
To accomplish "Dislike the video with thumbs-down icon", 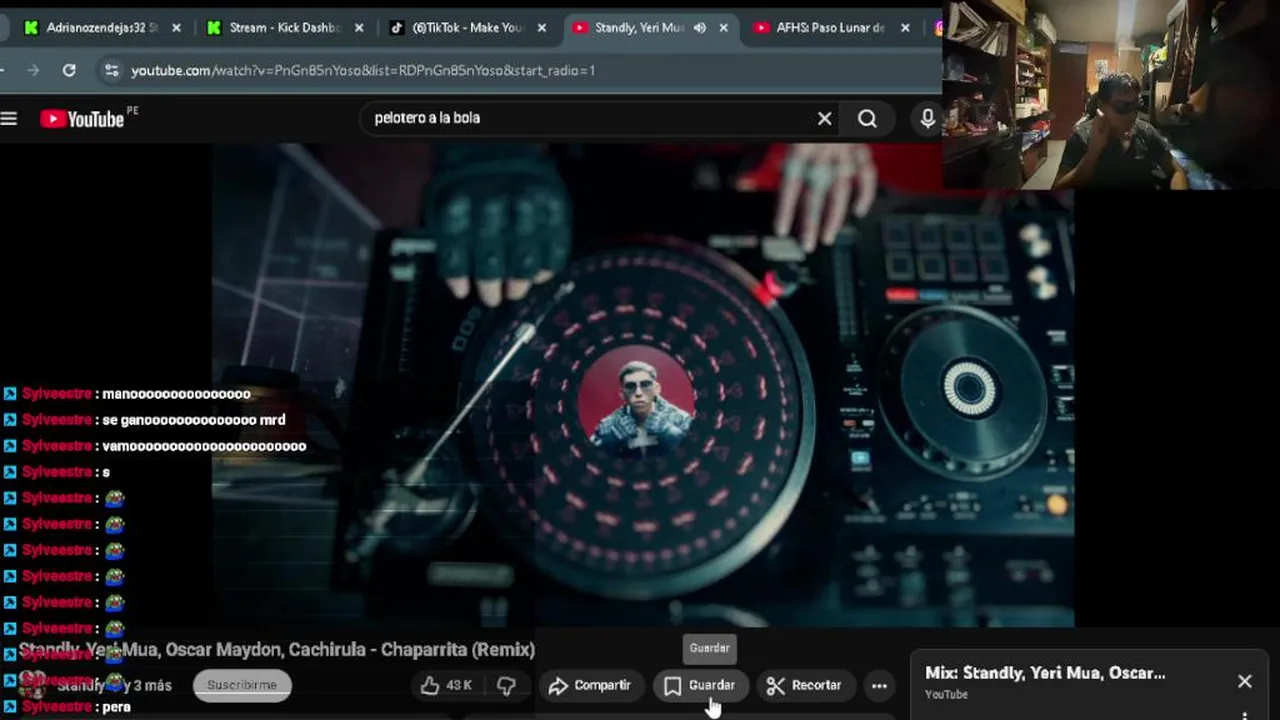I will [x=507, y=685].
